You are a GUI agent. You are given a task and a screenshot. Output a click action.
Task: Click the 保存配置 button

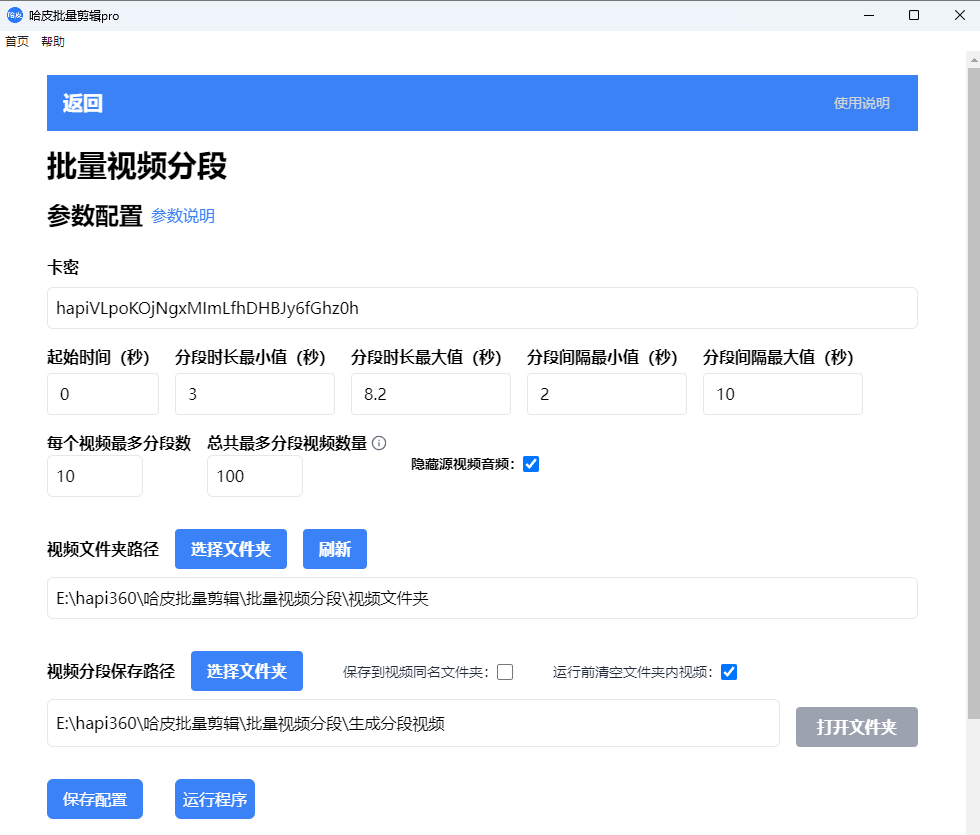(95, 799)
